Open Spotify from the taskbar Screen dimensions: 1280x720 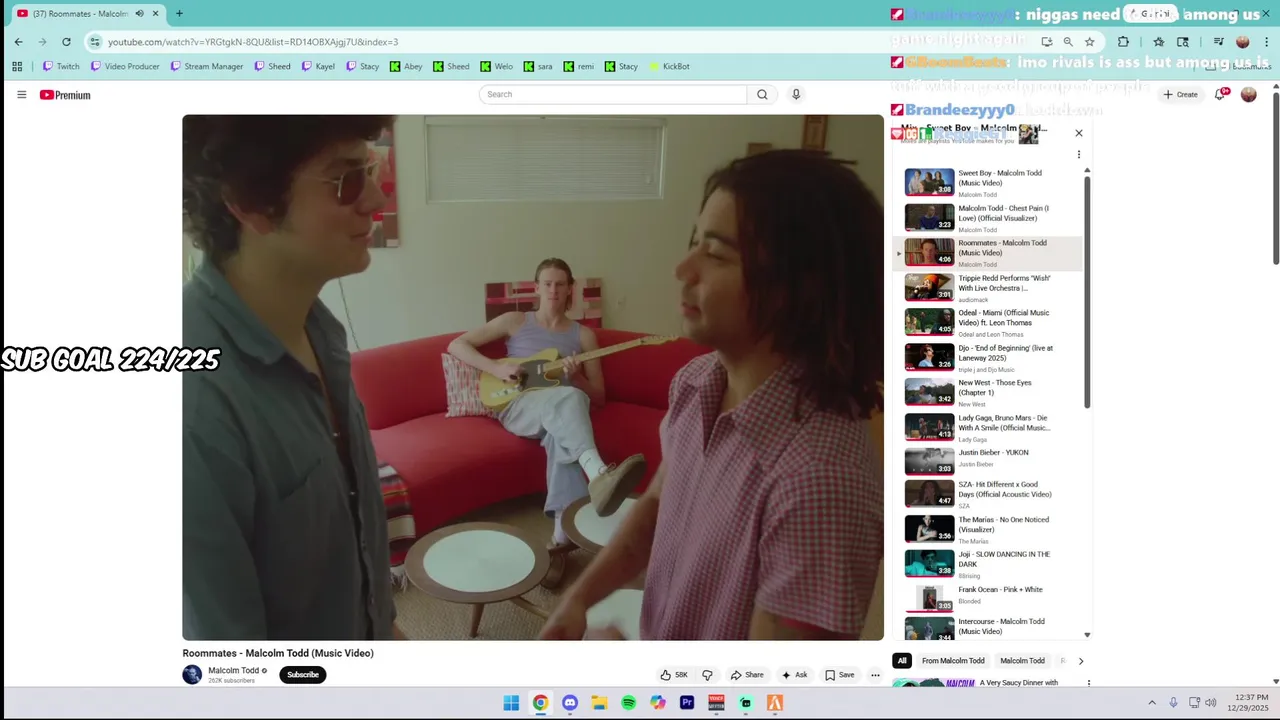[x=628, y=703]
